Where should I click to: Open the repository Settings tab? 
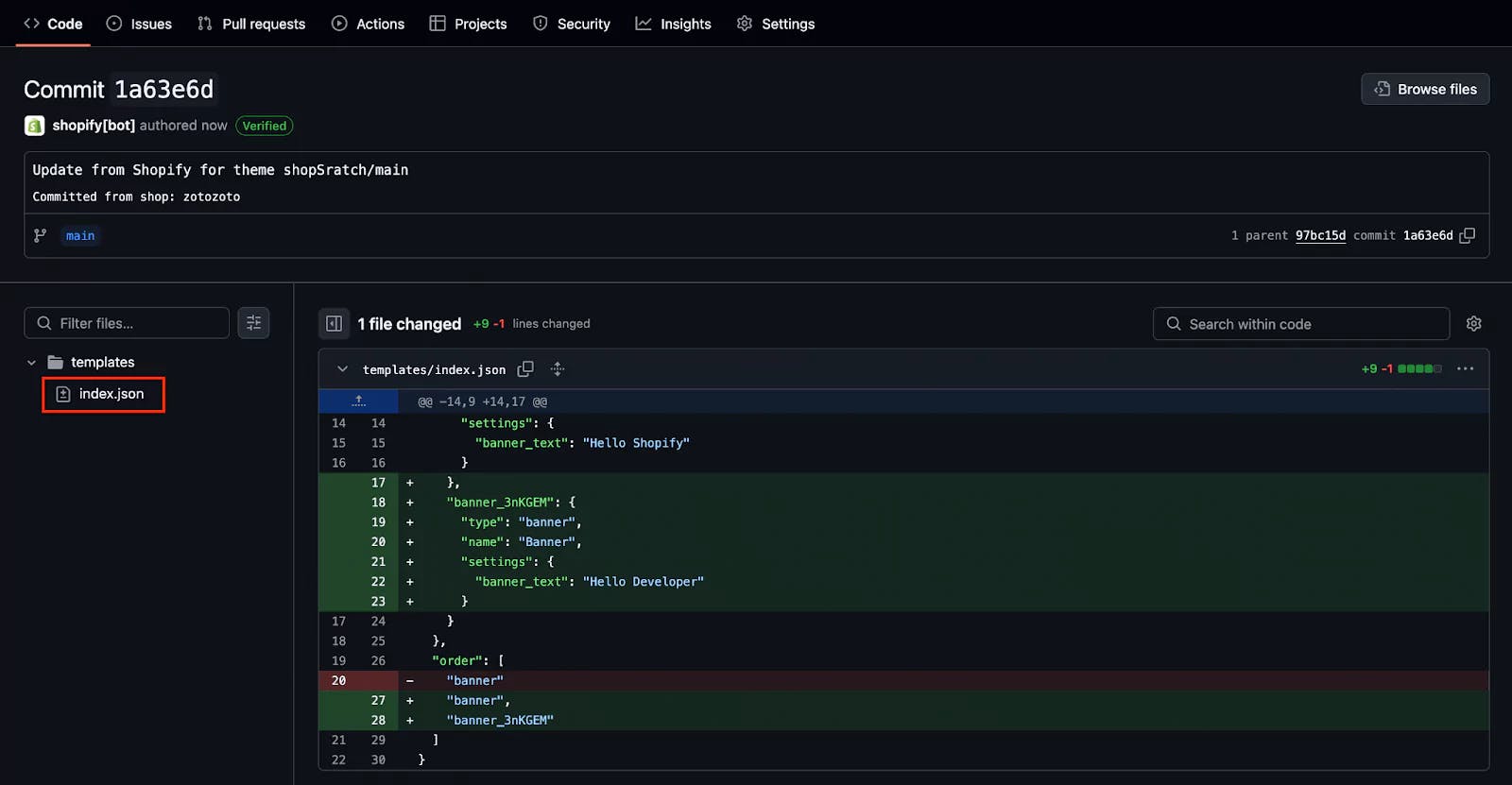(x=775, y=24)
